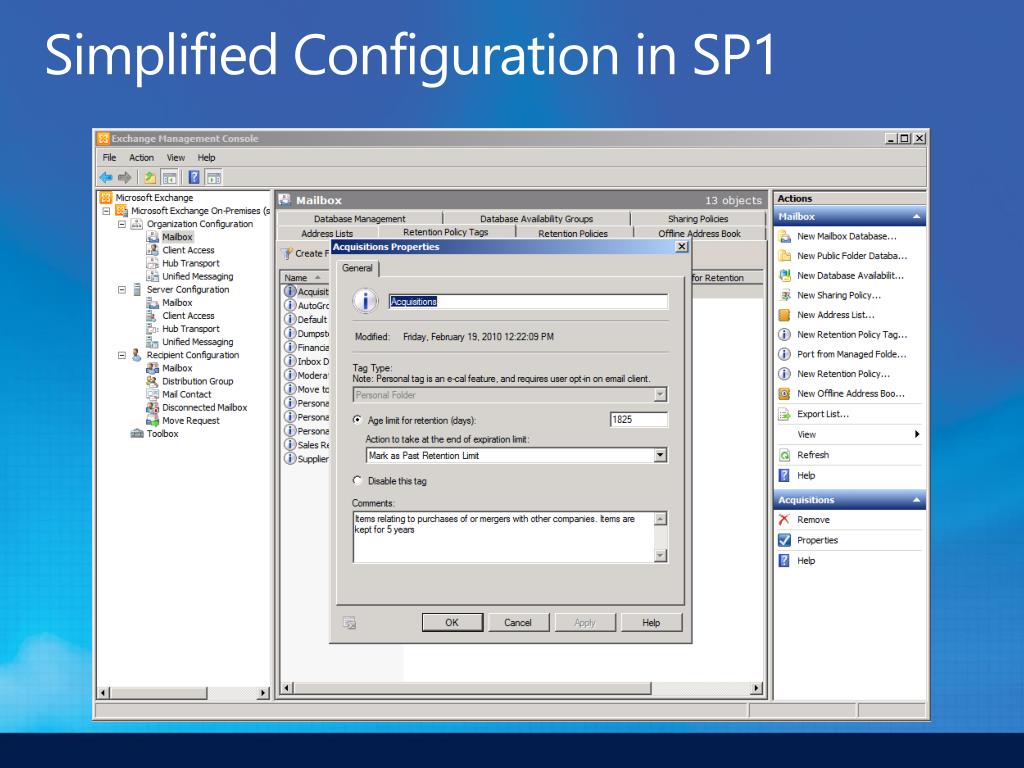Select Hub Transport under Organization Configuration
The height and width of the screenshot is (768, 1024).
(x=191, y=263)
